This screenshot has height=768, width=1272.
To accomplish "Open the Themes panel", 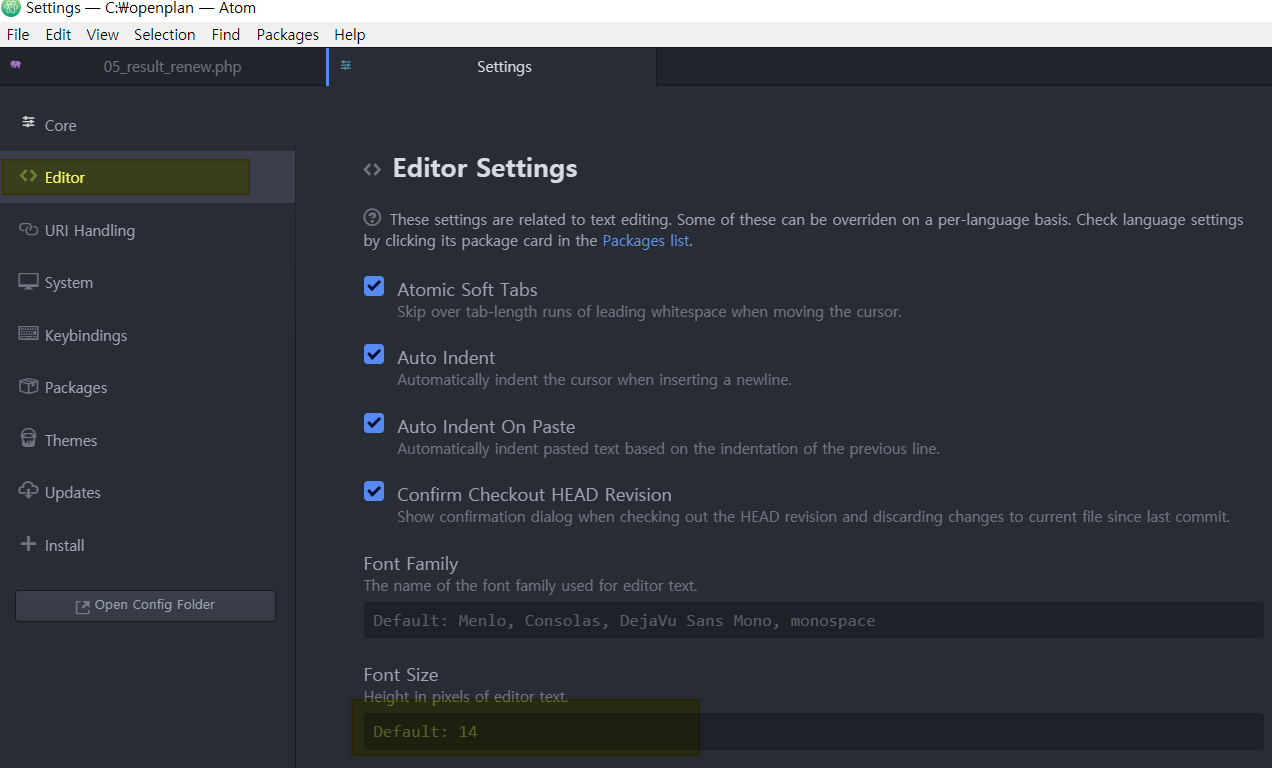I will 147,440.
